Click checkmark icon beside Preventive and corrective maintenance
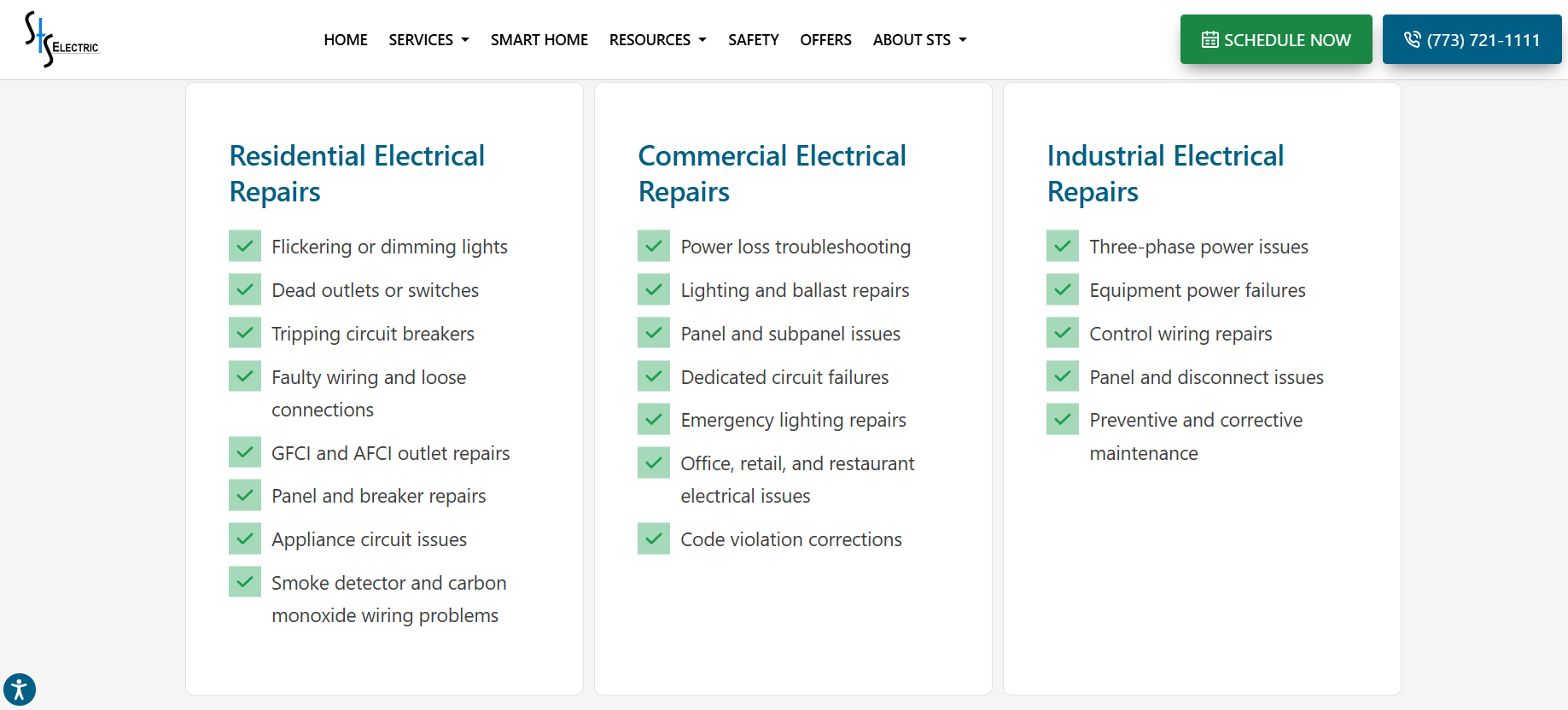This screenshot has width=1568, height=710. click(1063, 419)
